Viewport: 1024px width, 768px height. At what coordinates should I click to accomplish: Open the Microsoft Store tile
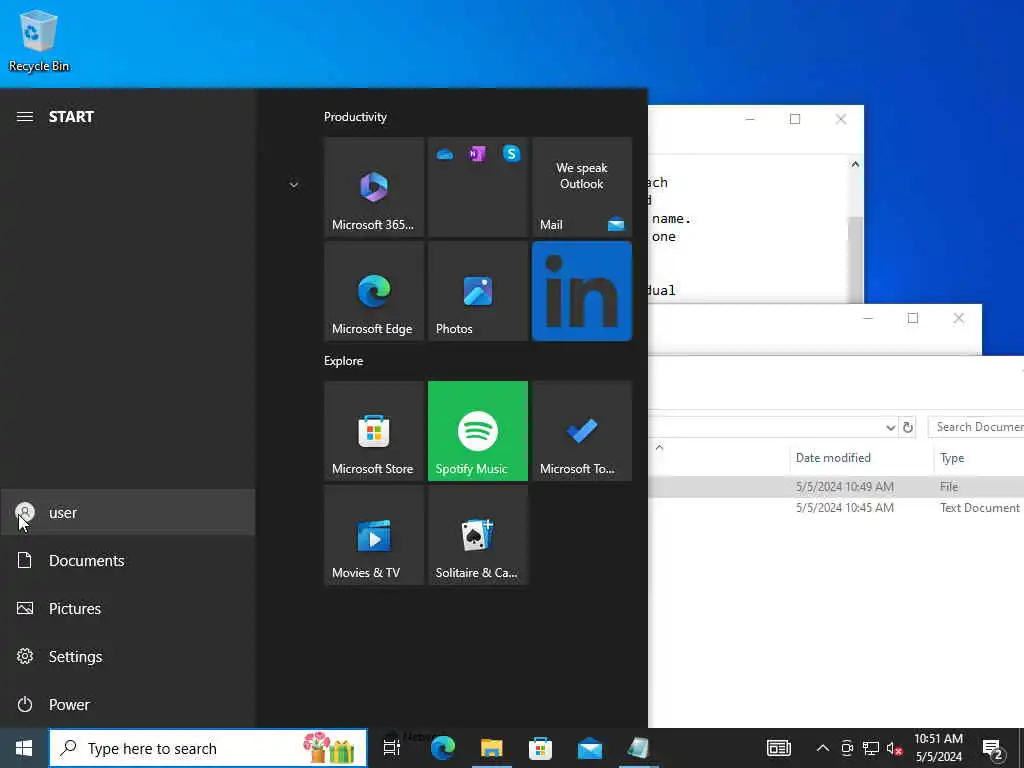point(374,431)
